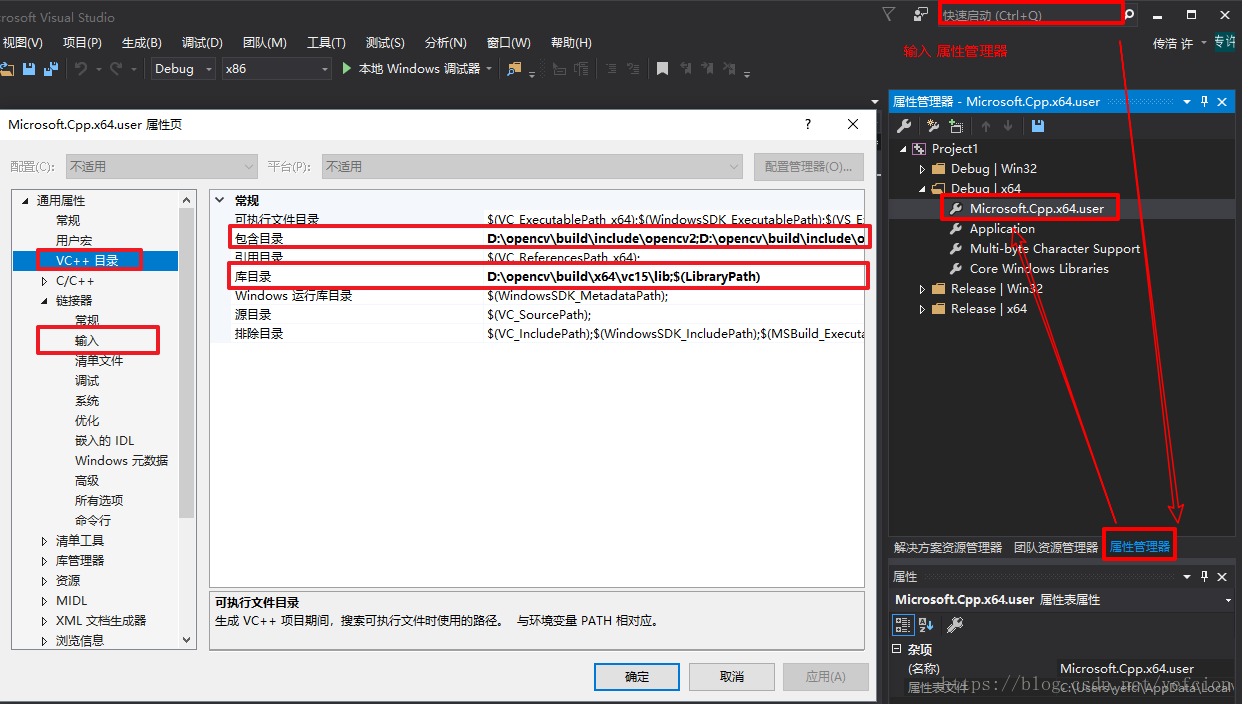The image size is (1242, 704).
Task: Close the 属性 panel with its X
Action: tap(1222, 577)
